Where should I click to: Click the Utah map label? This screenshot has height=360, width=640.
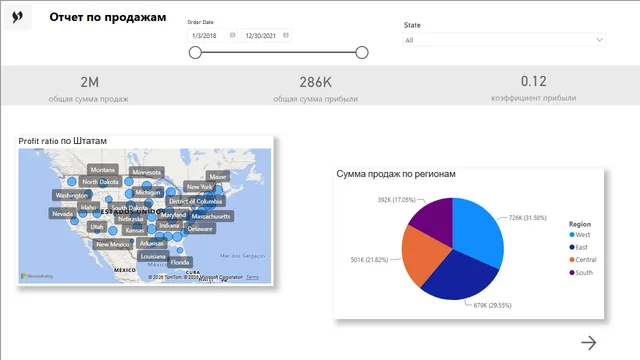97,227
